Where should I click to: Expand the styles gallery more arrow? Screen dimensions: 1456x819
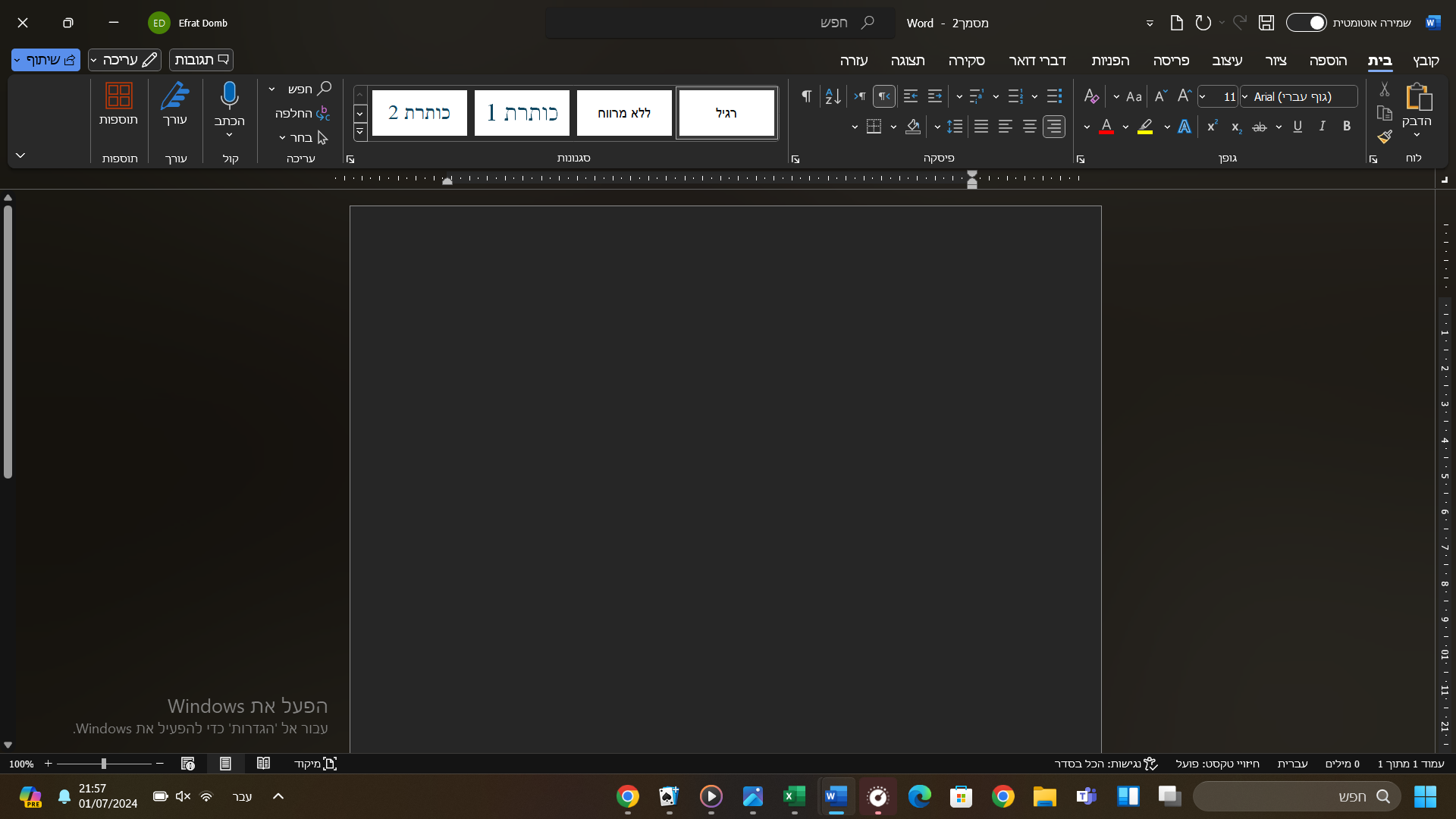pos(360,132)
